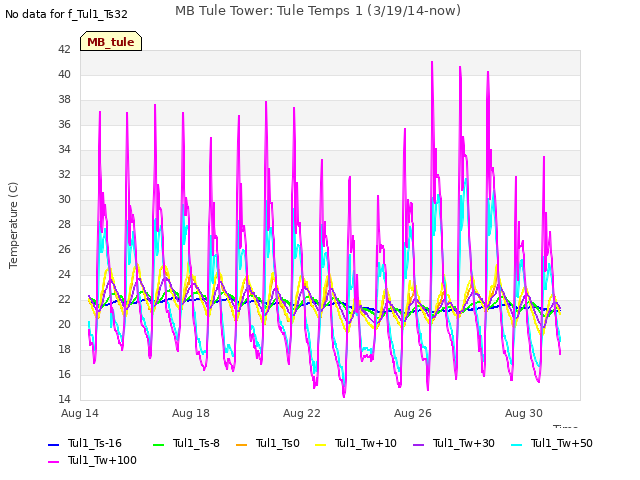Click the cyan Tul1_Tw+50 legend swatch
640x480 pixels.
(517, 444)
